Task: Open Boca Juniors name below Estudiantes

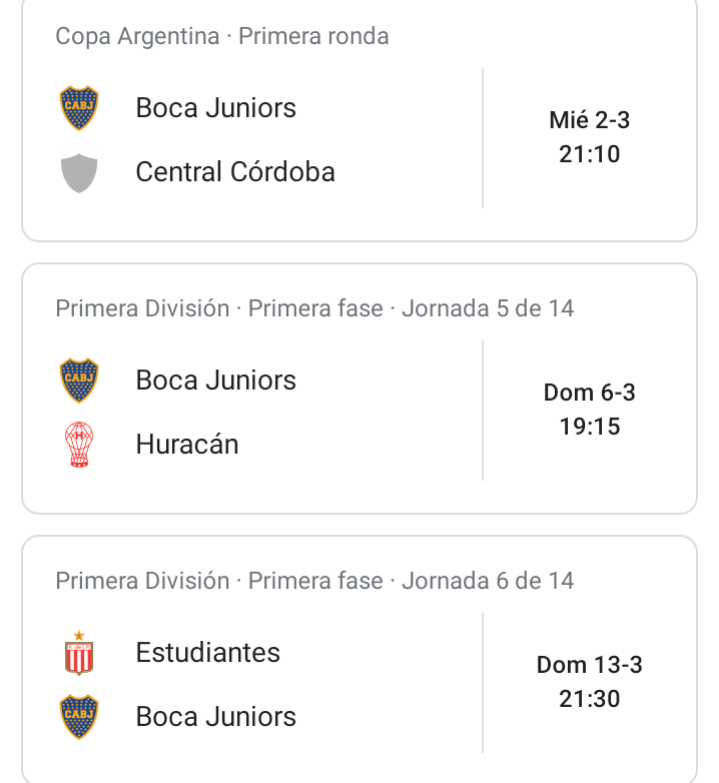Action: [x=216, y=717]
